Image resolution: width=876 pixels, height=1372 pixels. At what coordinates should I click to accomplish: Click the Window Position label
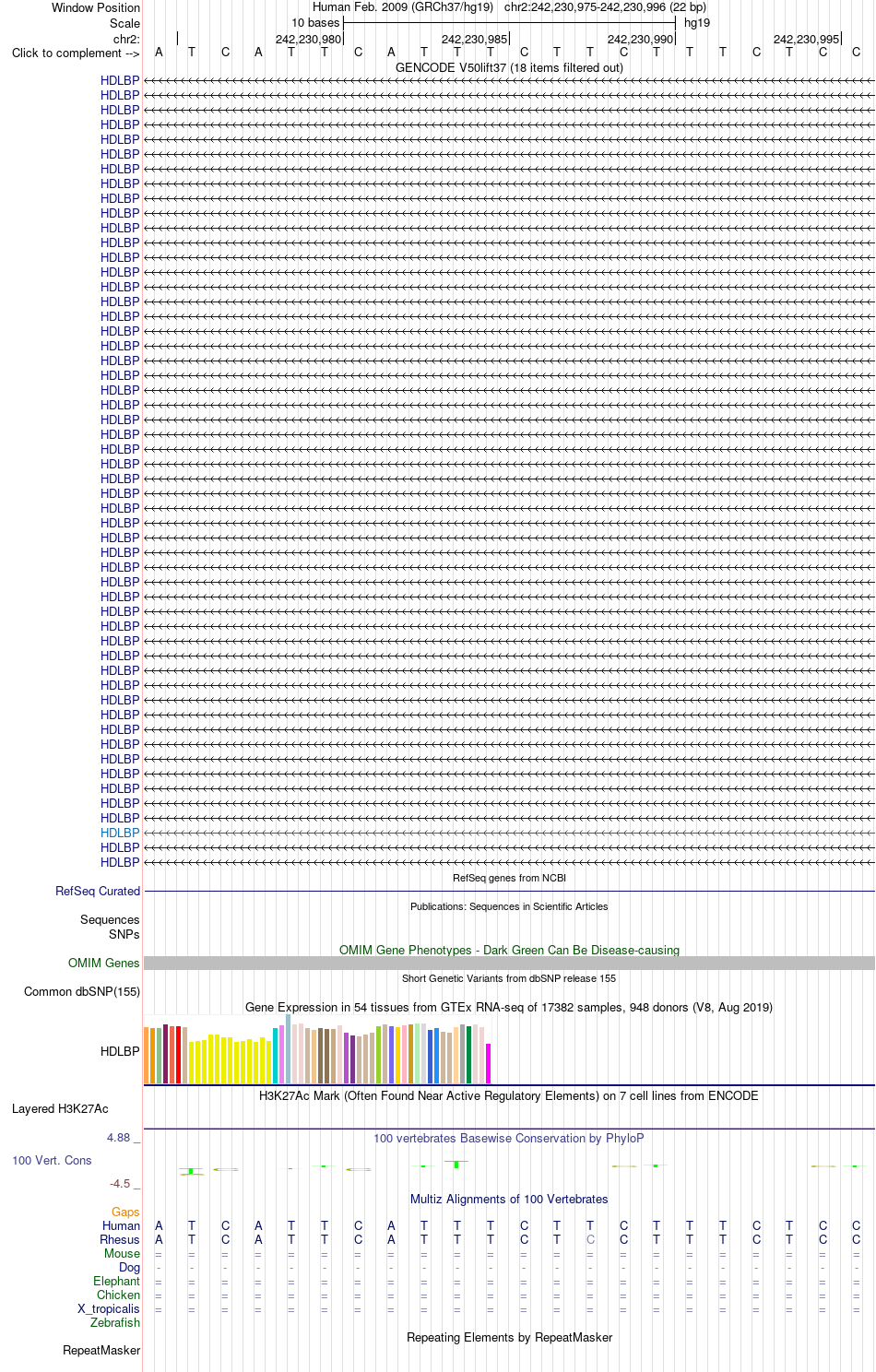tap(96, 7)
